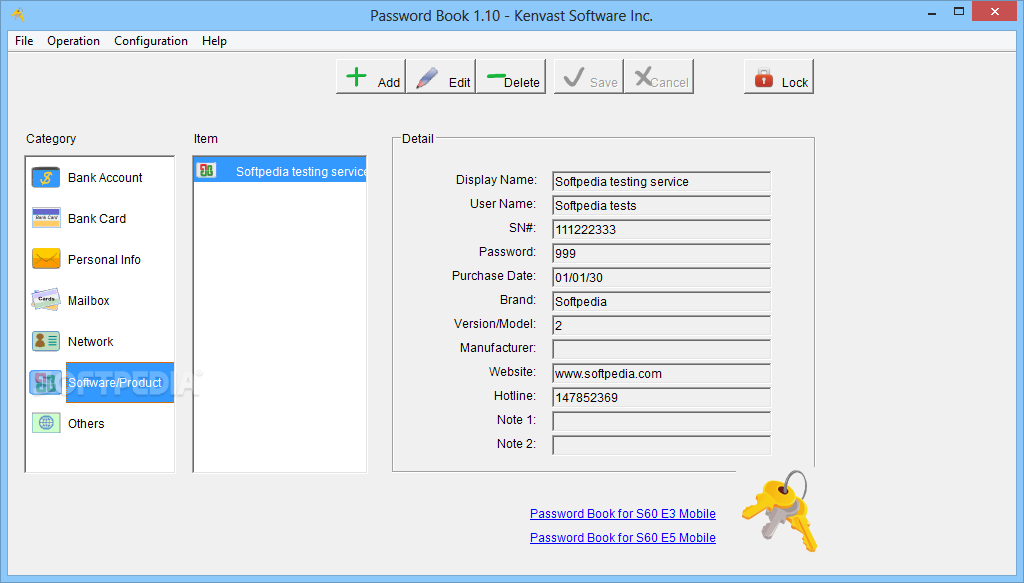Select the Software/Product category icon
1024x583 pixels.
(46, 383)
